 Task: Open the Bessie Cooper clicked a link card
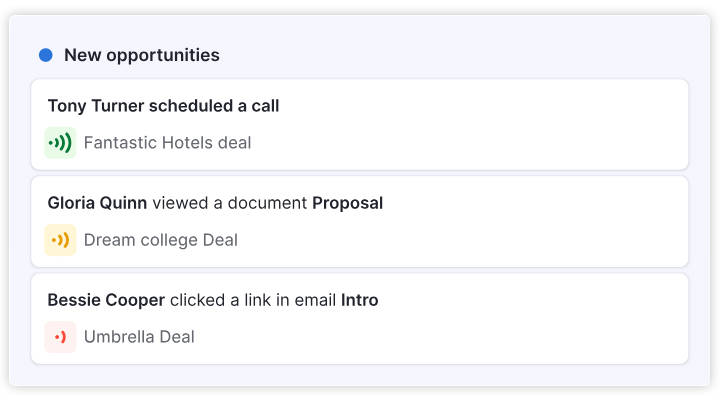click(x=360, y=319)
